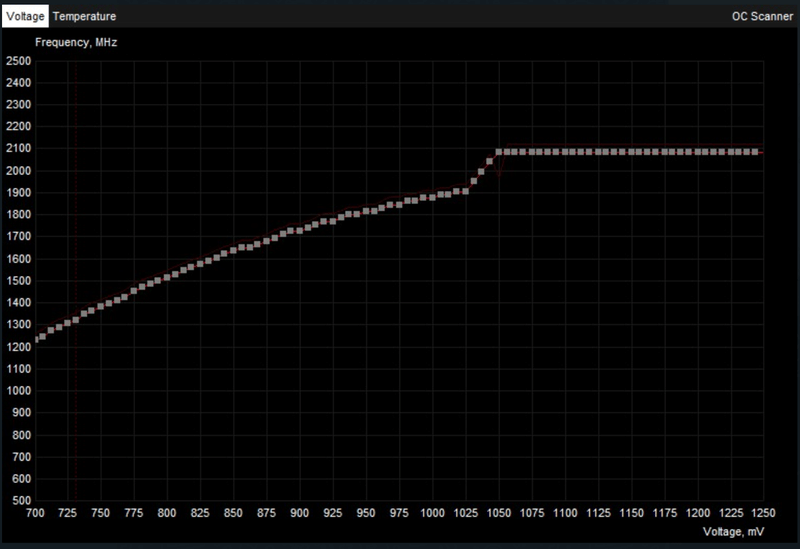Click the 1175 voltage axis label
800x549 pixels.
pos(665,513)
